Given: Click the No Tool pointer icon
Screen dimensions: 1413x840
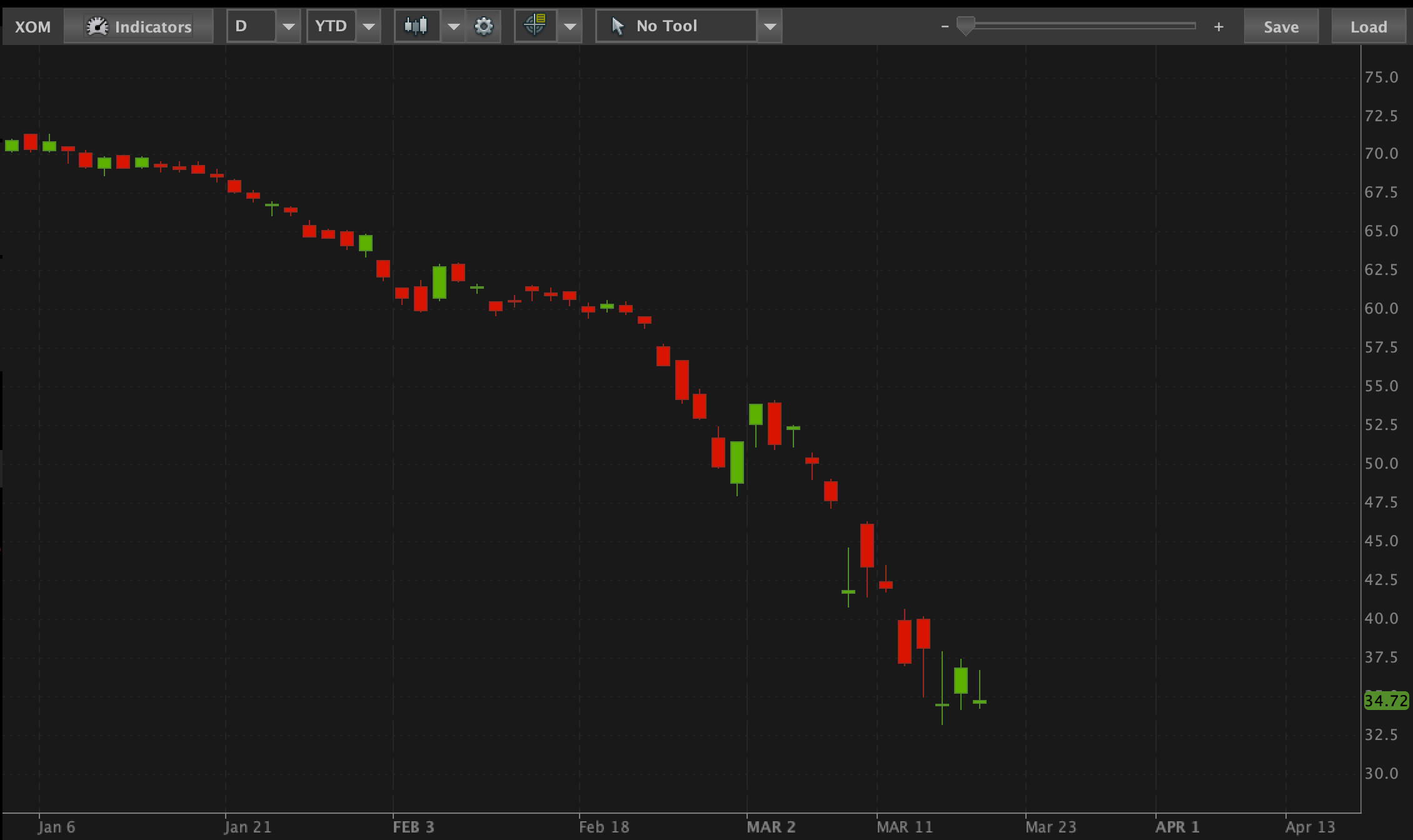Looking at the screenshot, I should [x=618, y=26].
